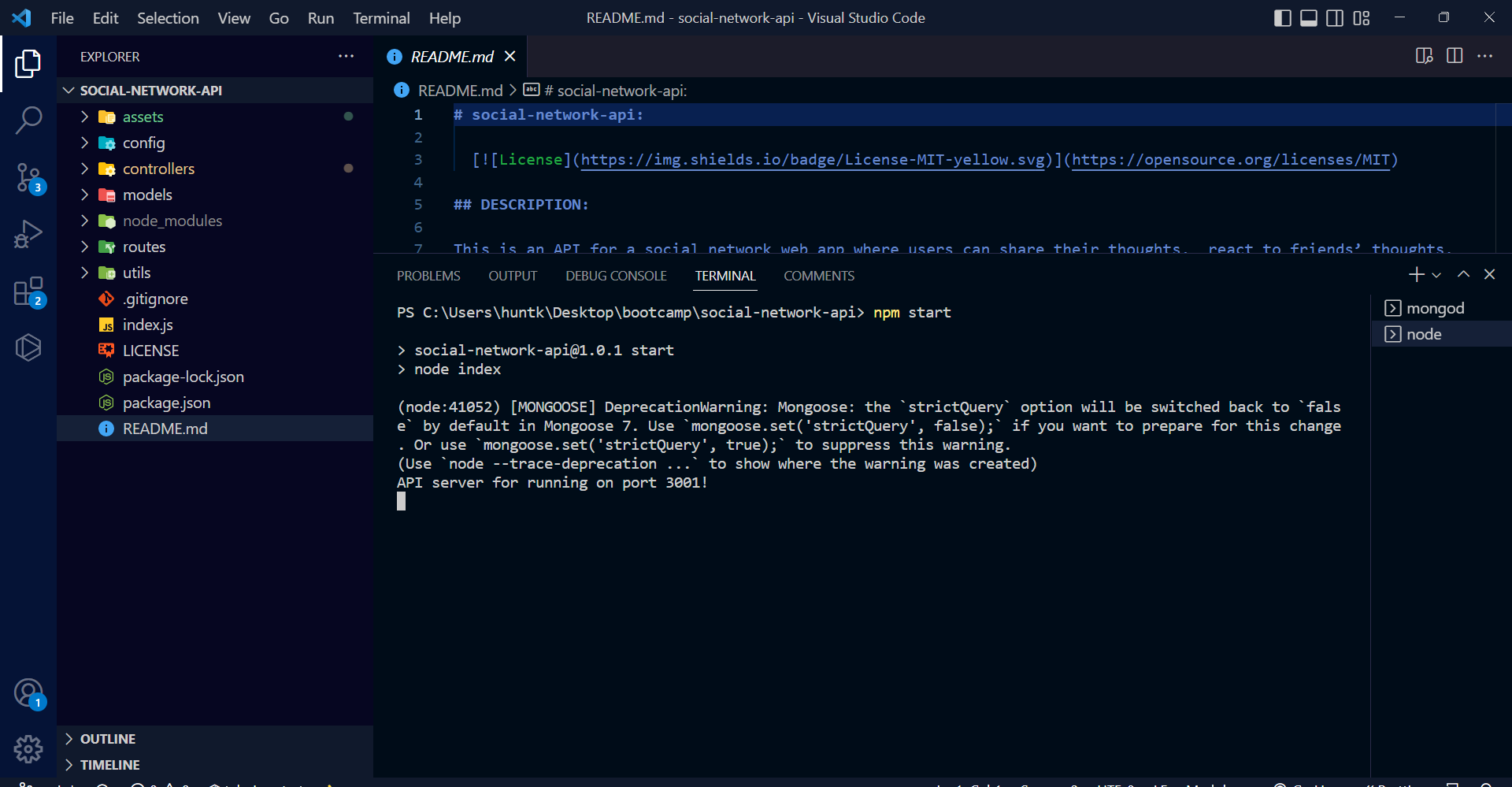The width and height of the screenshot is (1512, 787).
Task: Open the editor More Actions menu
Action: pos(1487,56)
